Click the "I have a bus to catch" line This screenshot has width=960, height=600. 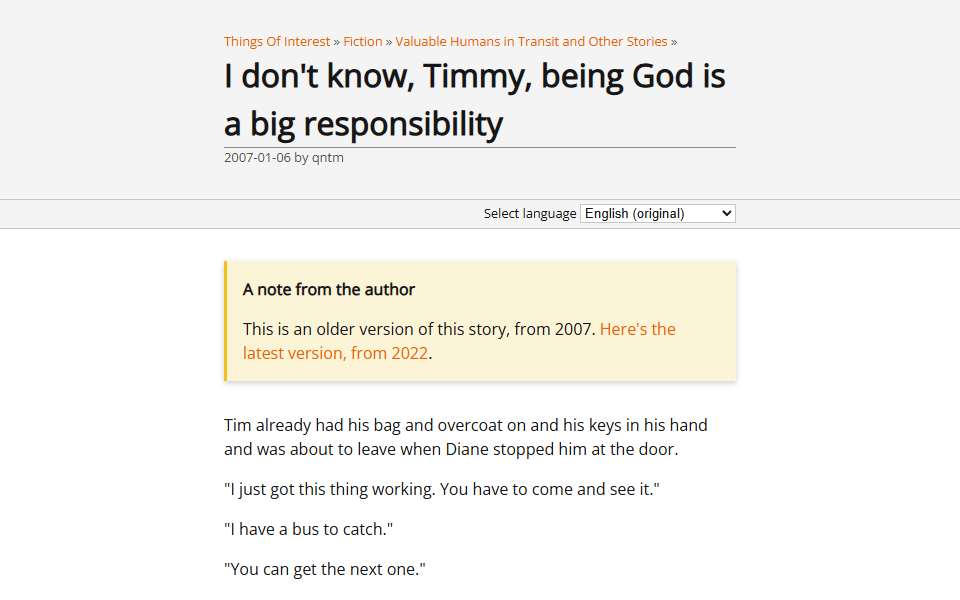tap(308, 530)
